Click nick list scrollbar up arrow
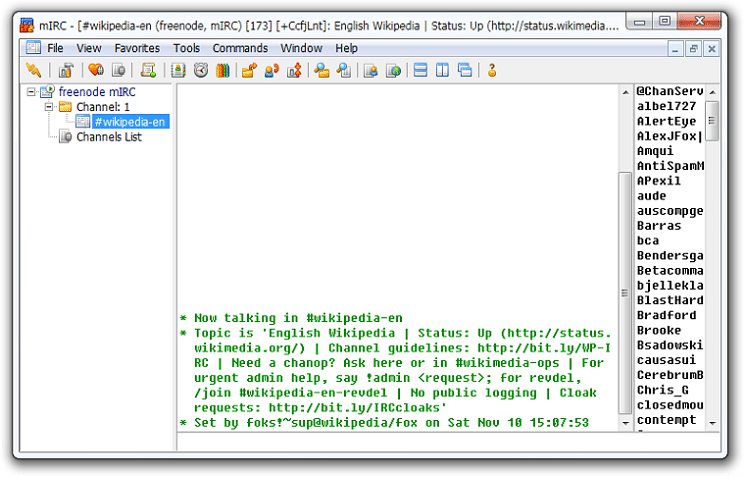Screen dimensions: 745x477 (x=712, y=92)
